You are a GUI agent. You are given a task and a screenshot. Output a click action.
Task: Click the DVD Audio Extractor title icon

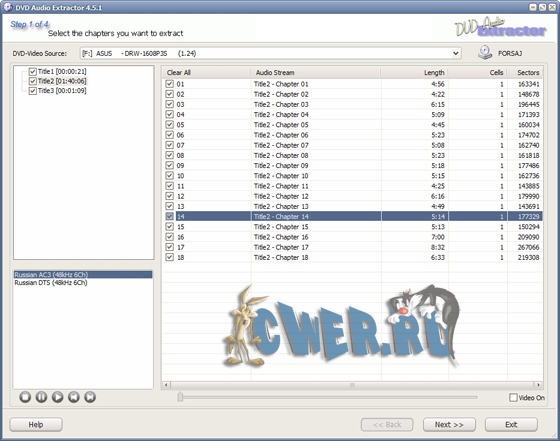[x=8, y=7]
